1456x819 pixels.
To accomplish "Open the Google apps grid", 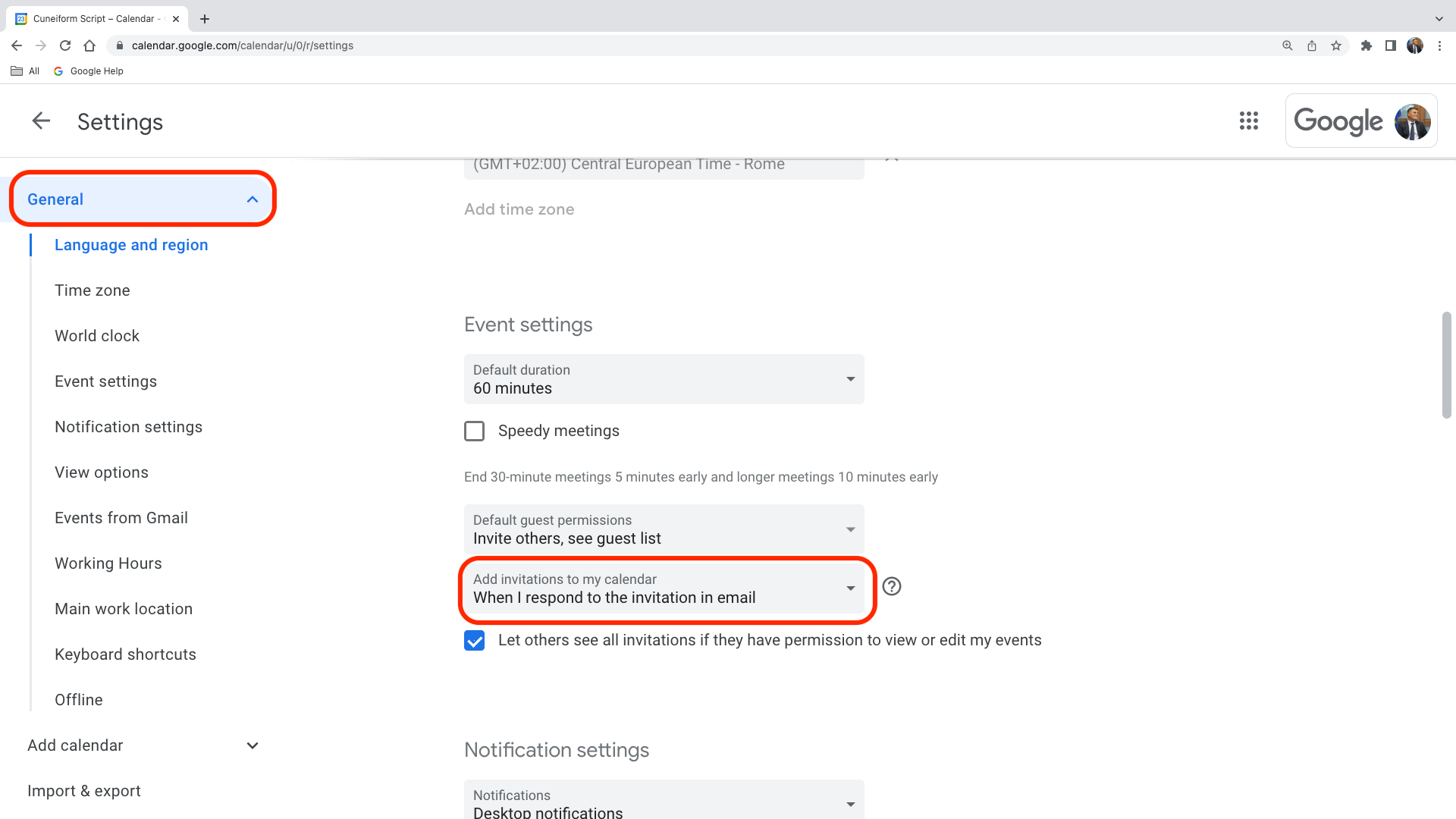I will (1248, 121).
